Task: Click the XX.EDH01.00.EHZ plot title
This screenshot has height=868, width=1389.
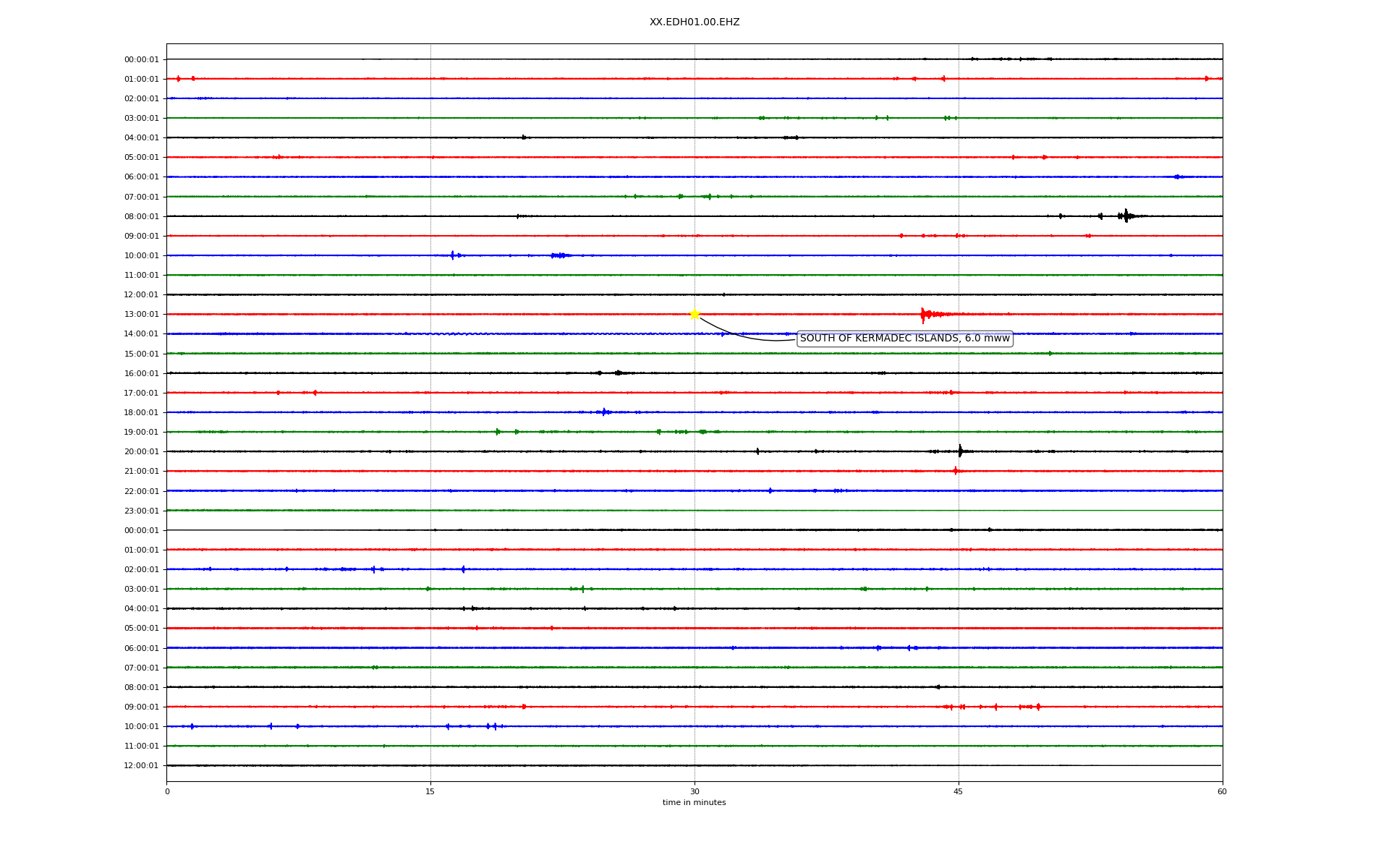Action: coord(694,22)
